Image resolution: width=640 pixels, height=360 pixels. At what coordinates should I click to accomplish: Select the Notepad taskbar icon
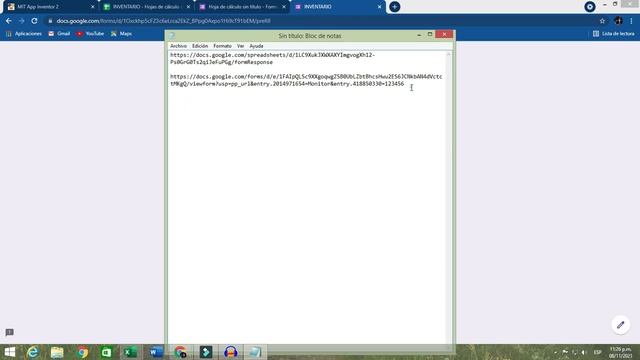click(x=256, y=352)
